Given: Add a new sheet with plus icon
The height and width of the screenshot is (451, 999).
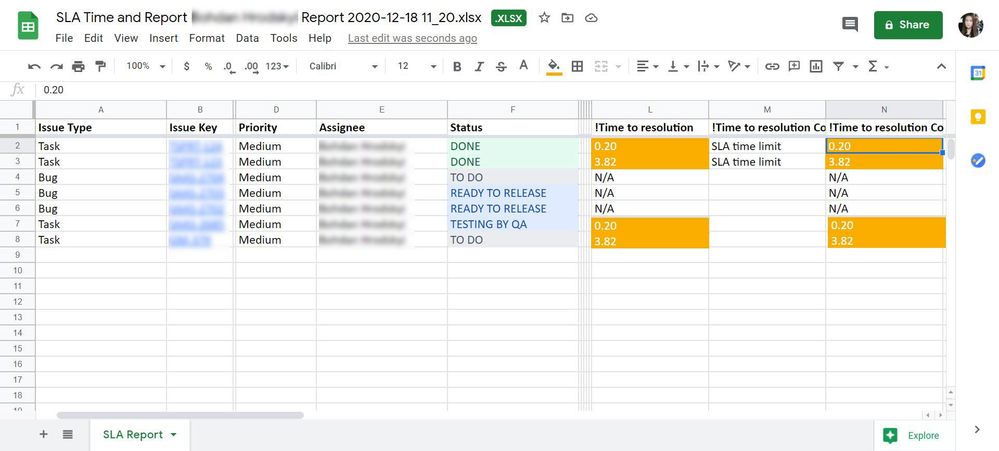Looking at the screenshot, I should coord(43,434).
